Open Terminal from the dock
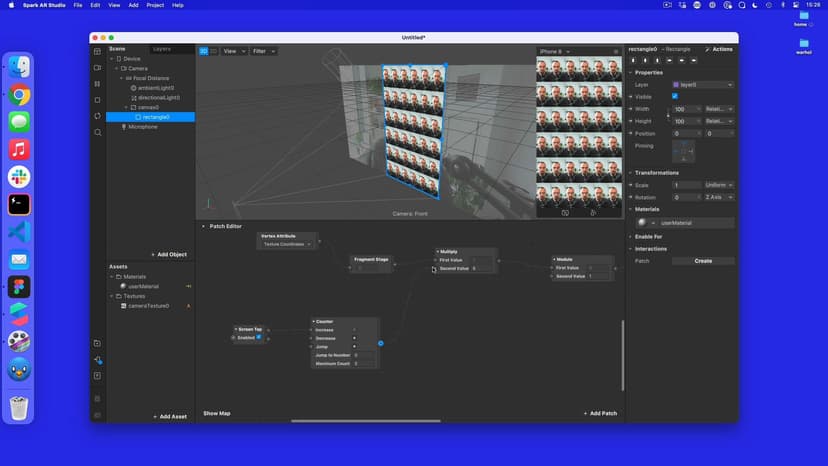This screenshot has width=828, height=466. (x=19, y=204)
